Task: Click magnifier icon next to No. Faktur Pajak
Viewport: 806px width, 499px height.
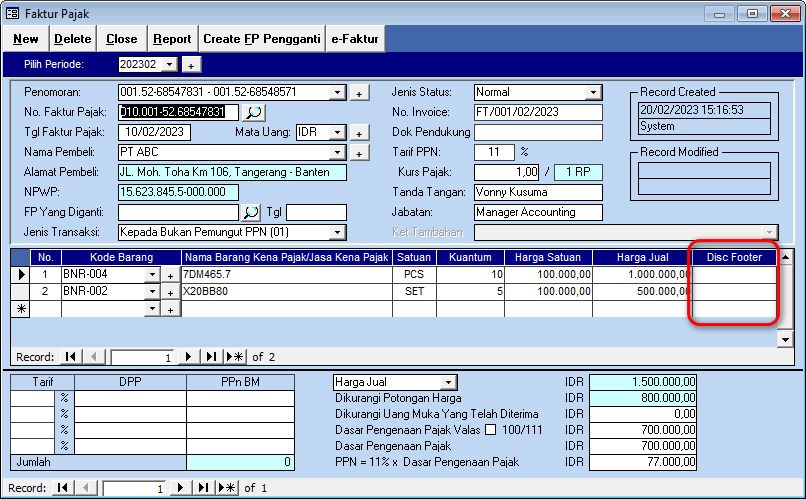Action: pos(254,112)
